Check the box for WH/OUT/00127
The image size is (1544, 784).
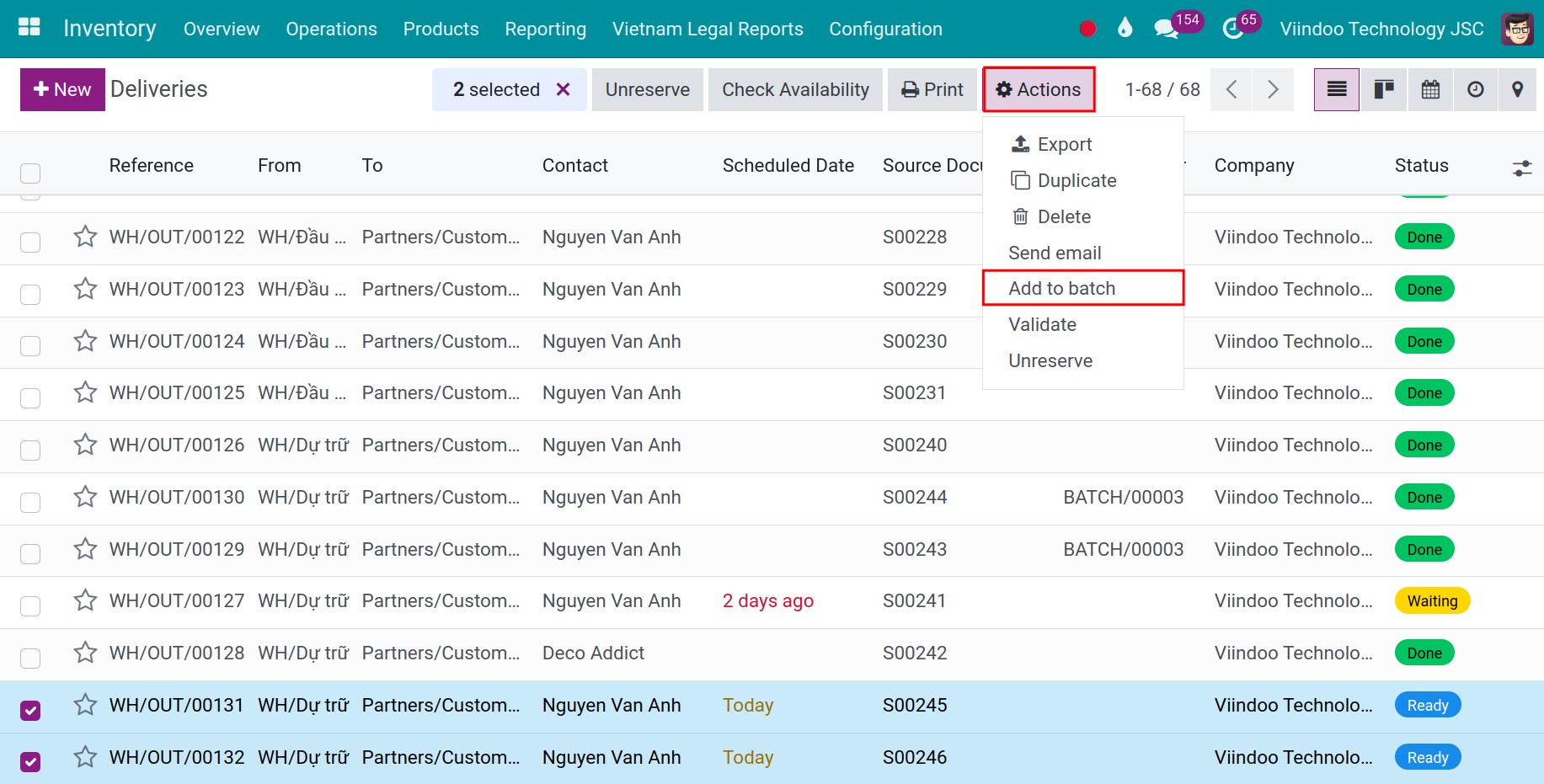30,605
